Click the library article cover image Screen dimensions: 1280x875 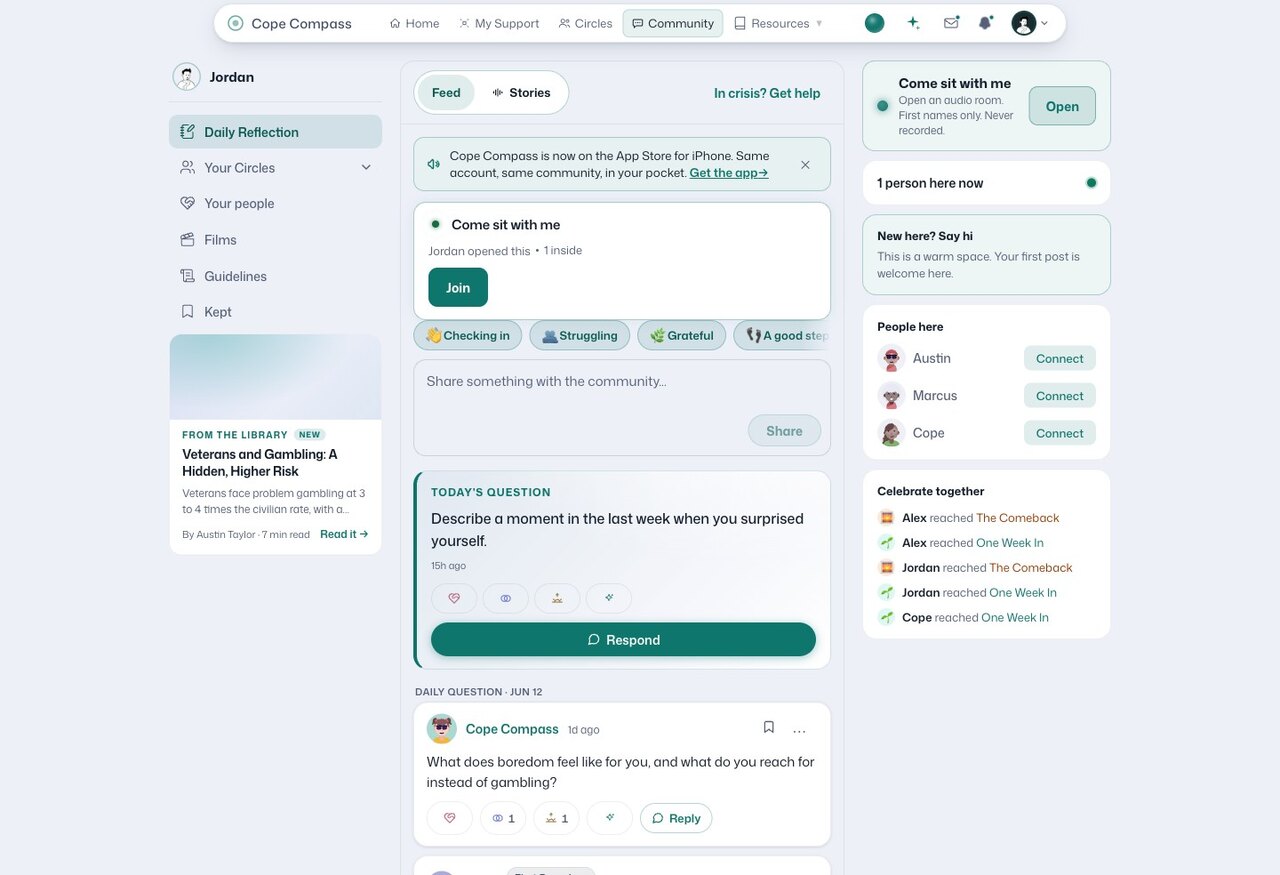pos(275,377)
